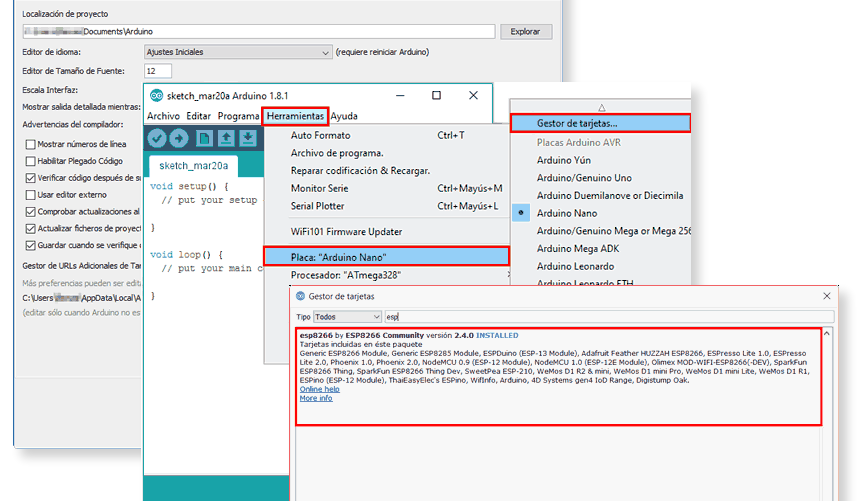Click the Save sketch down-arrow icon

247,138
